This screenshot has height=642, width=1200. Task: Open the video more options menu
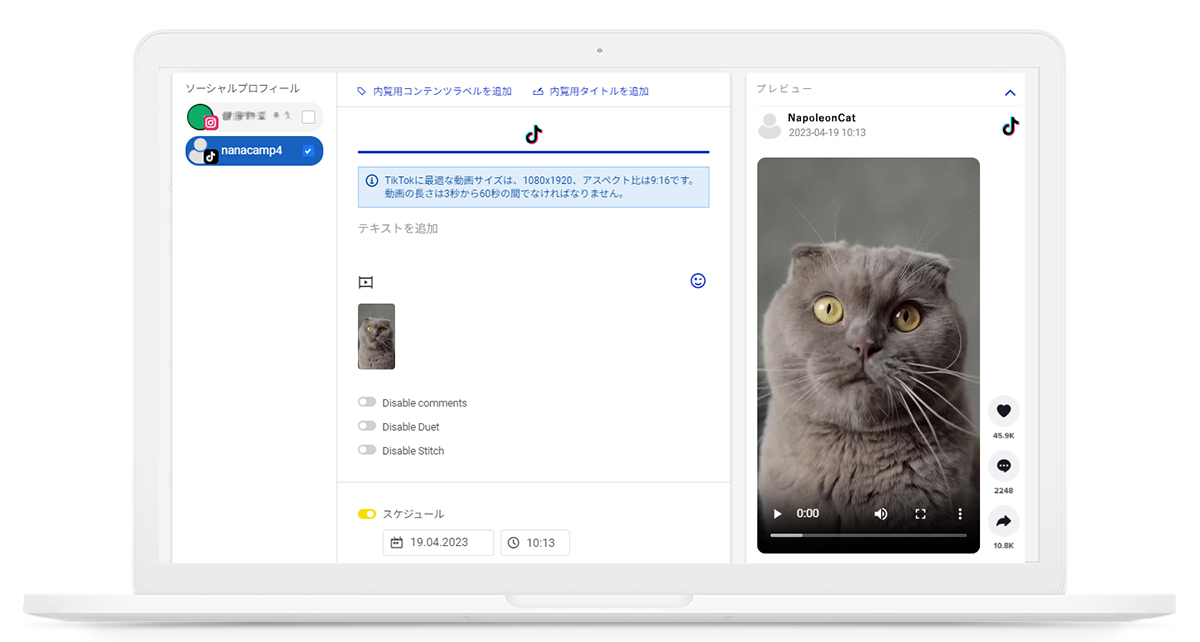pyautogui.click(x=960, y=514)
